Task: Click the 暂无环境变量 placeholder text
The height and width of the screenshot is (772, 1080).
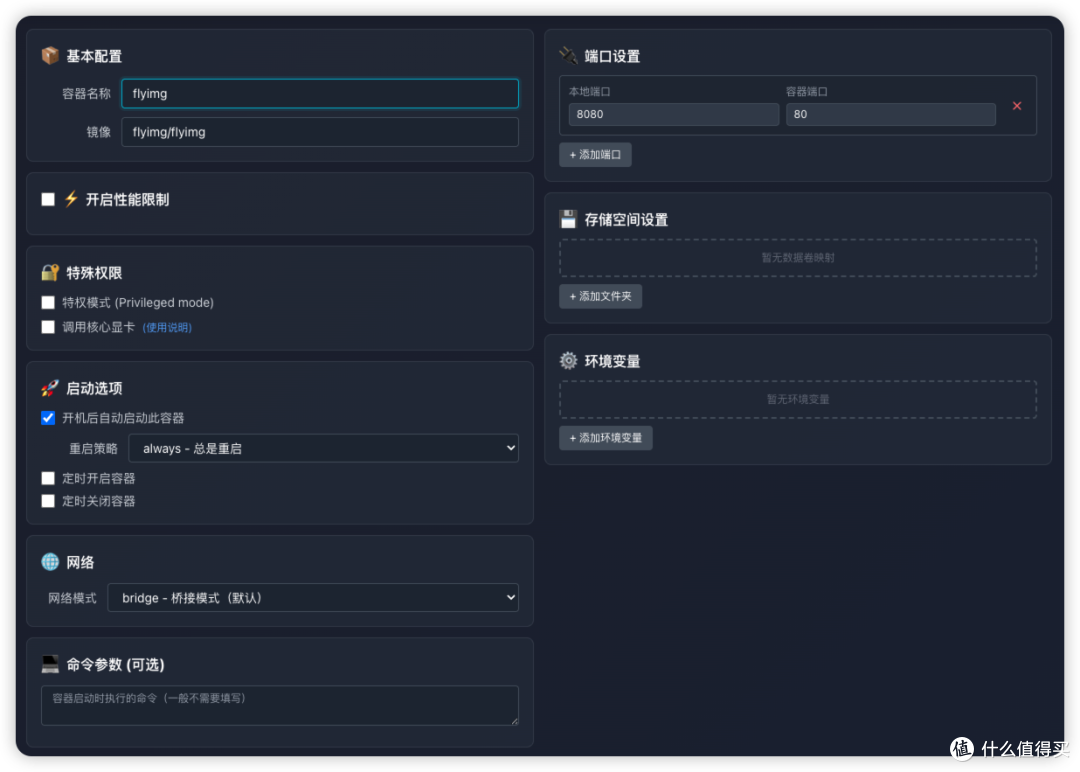Action: click(798, 399)
